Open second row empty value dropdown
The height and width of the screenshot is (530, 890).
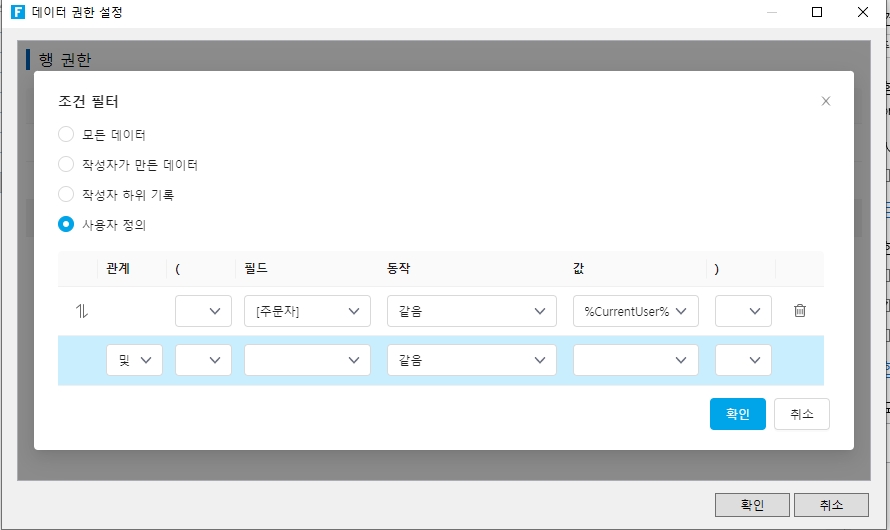pyautogui.click(x=635, y=360)
